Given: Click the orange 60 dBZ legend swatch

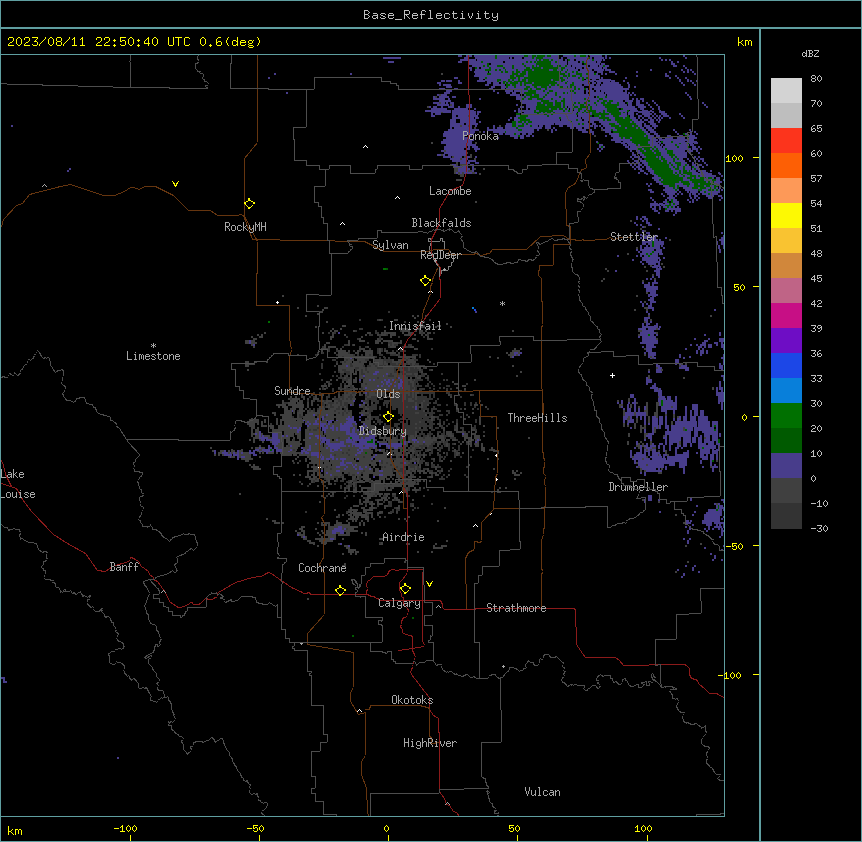Looking at the screenshot, I should (x=786, y=165).
